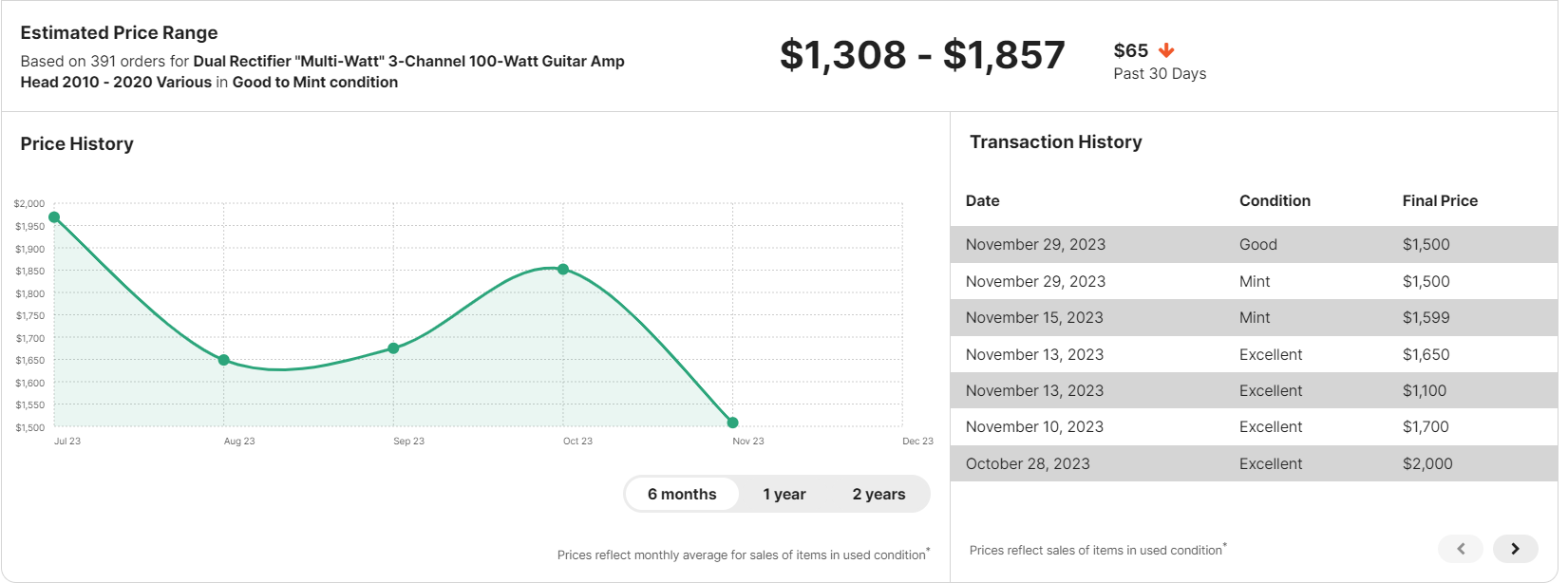Click the Sep 23 chart data point
The width and height of the screenshot is (1568, 583).
pyautogui.click(x=393, y=348)
